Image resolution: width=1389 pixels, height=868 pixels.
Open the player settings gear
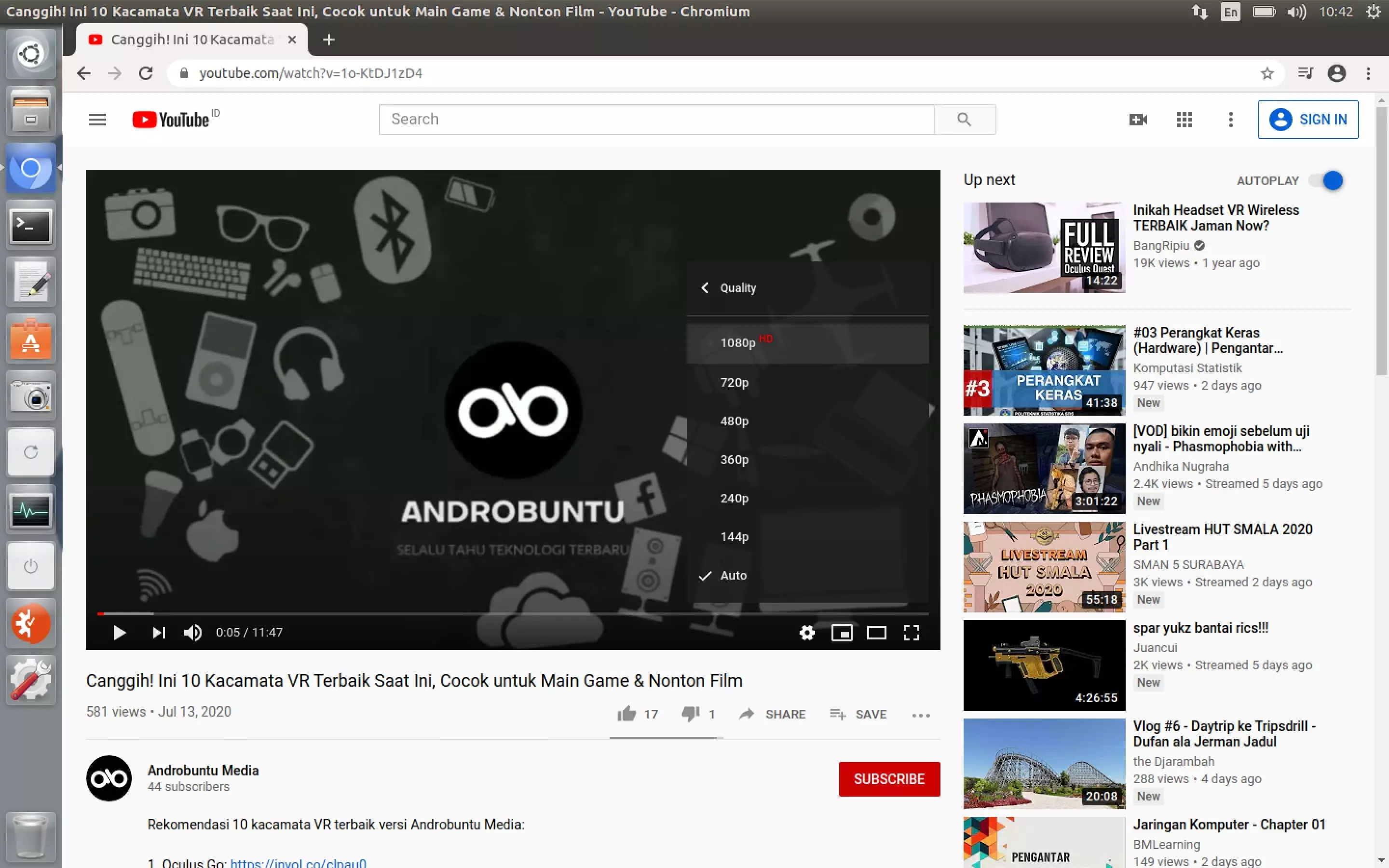point(807,632)
